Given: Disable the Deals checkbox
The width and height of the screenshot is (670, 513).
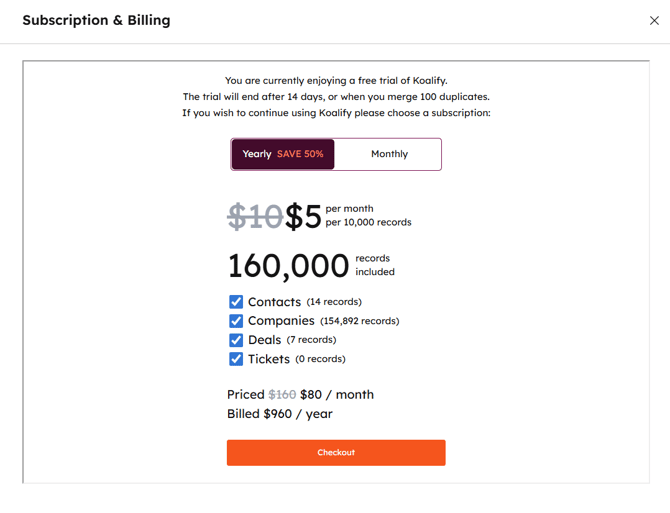Looking at the screenshot, I should click(x=236, y=340).
